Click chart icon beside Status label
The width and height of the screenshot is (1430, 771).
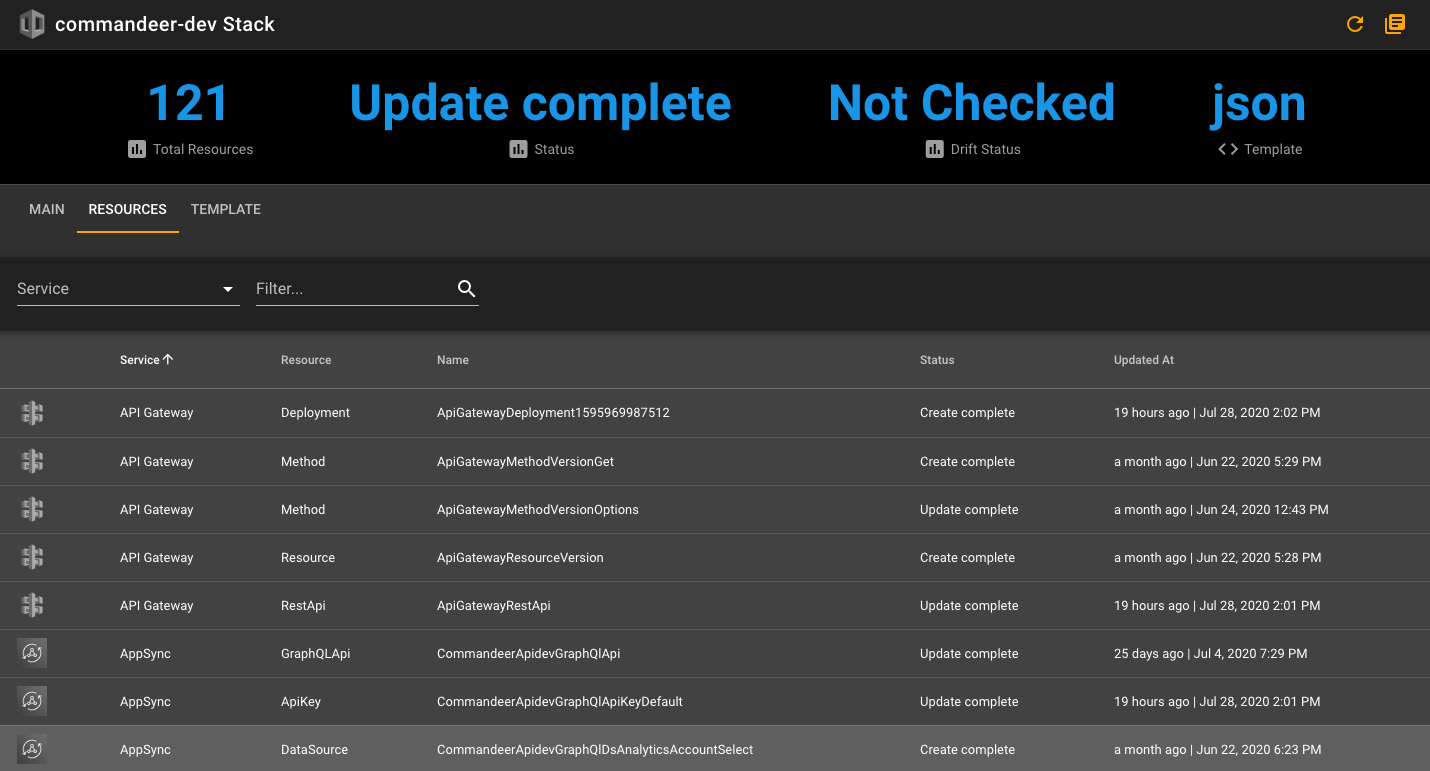click(518, 149)
